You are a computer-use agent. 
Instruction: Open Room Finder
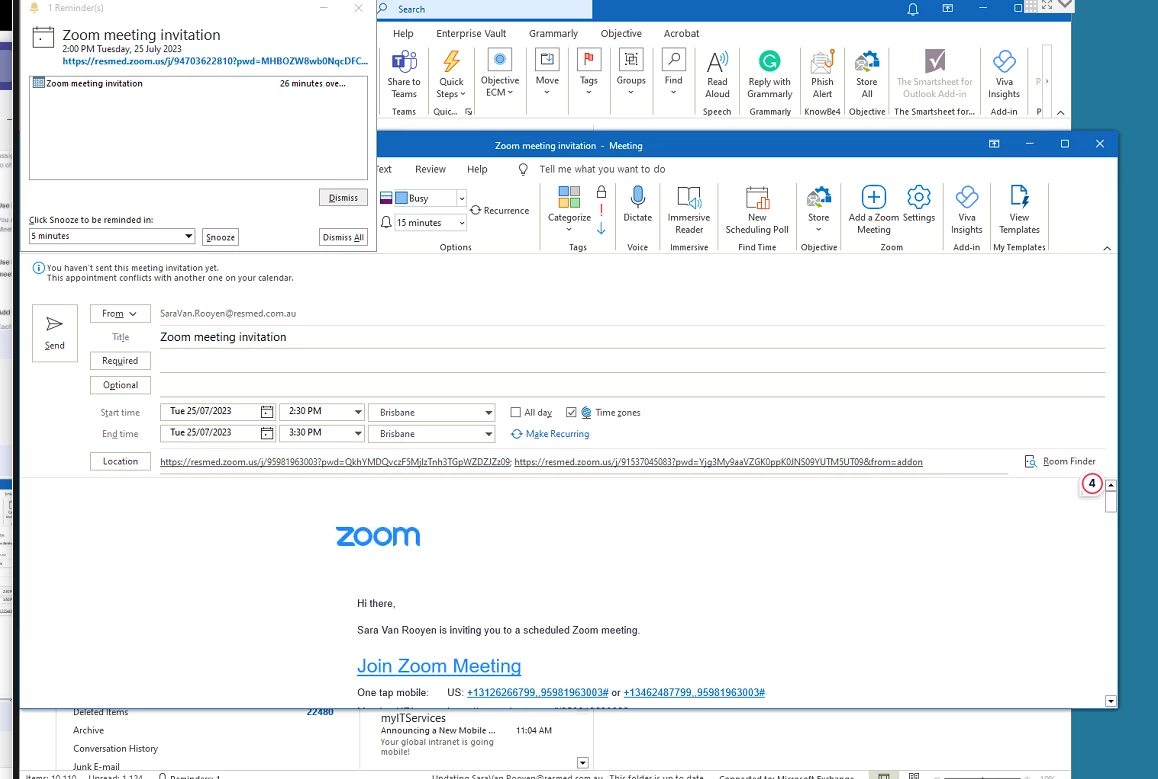click(x=1060, y=461)
